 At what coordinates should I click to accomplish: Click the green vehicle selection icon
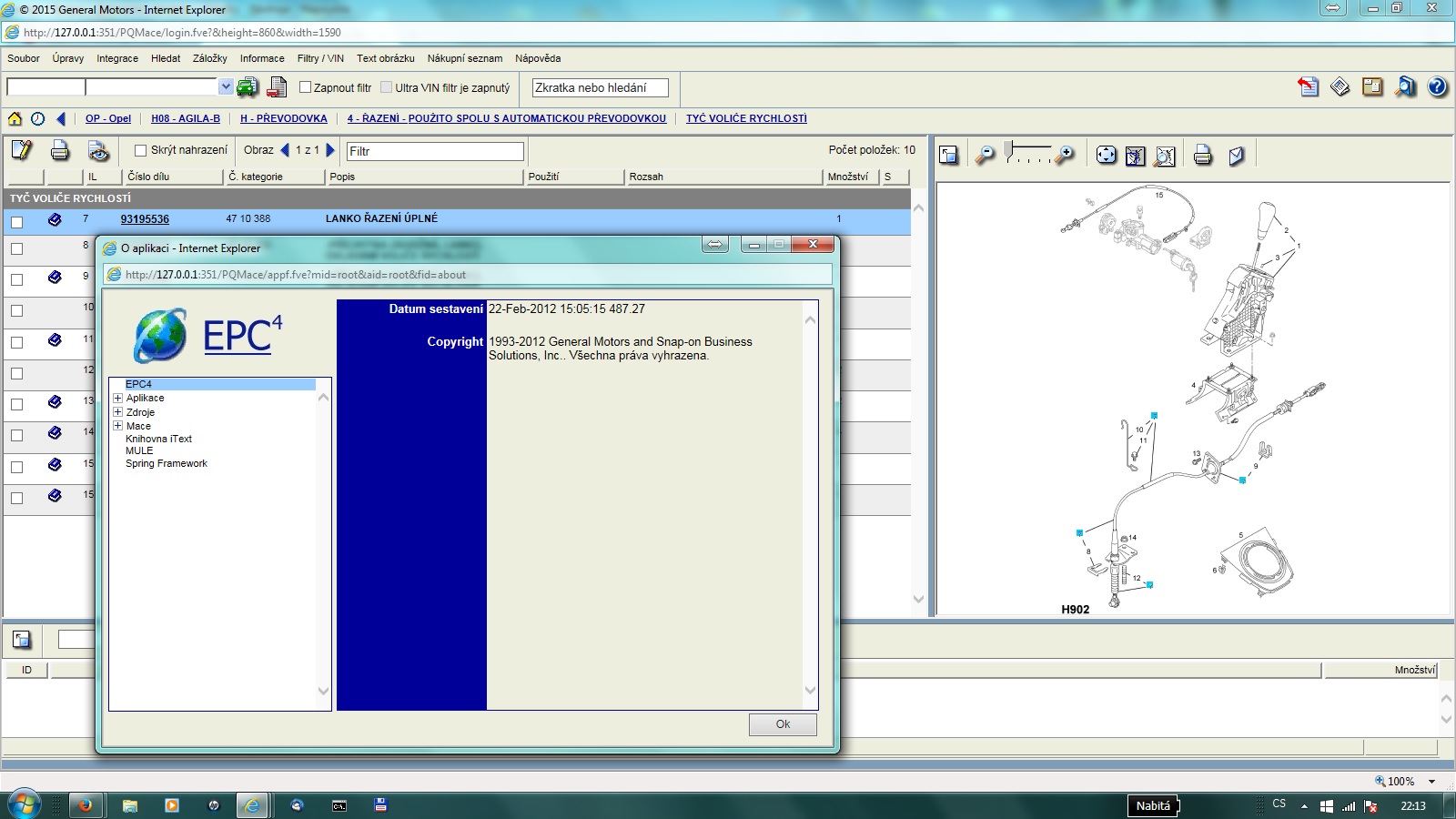[247, 87]
